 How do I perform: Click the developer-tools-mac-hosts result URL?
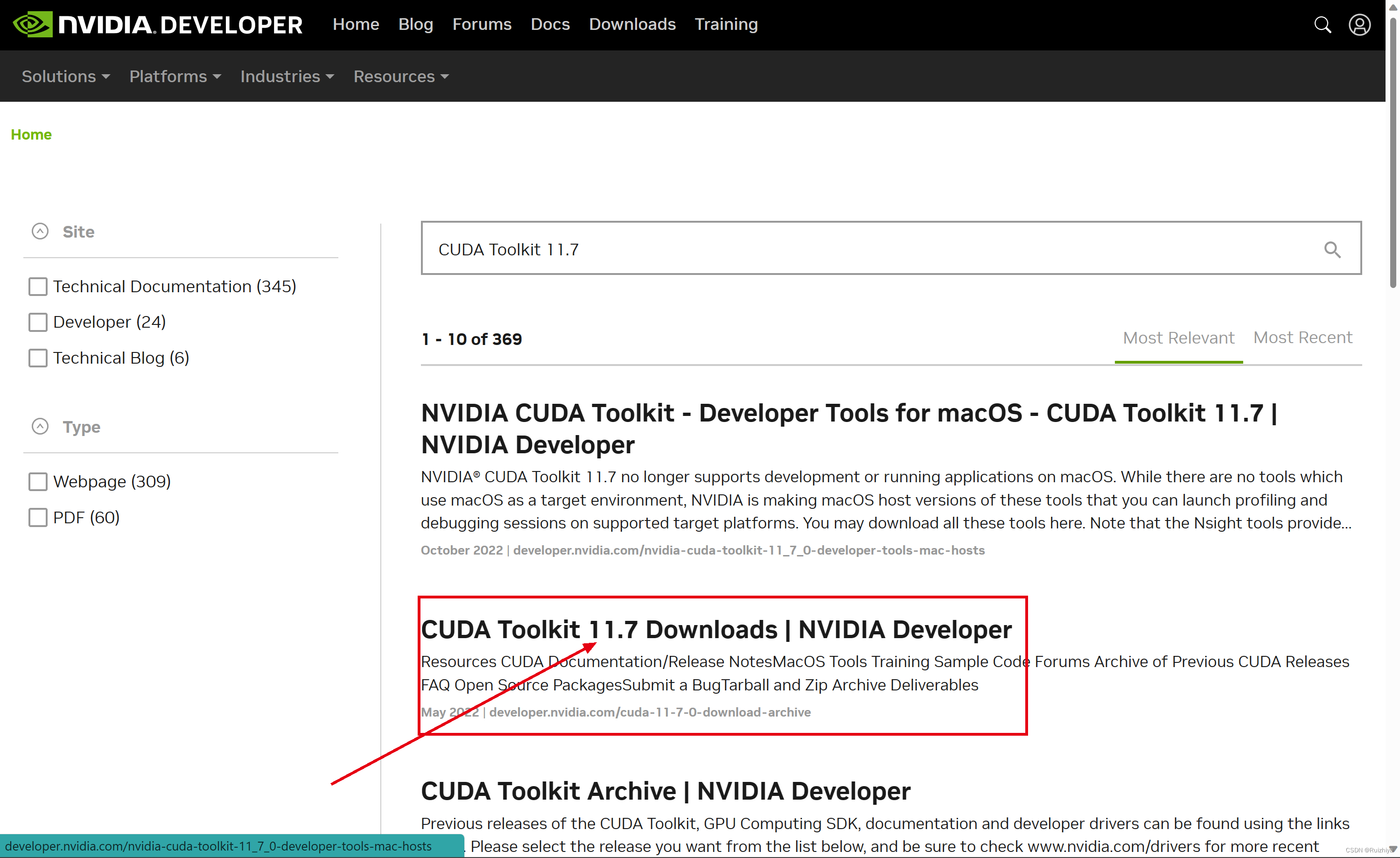tap(748, 550)
